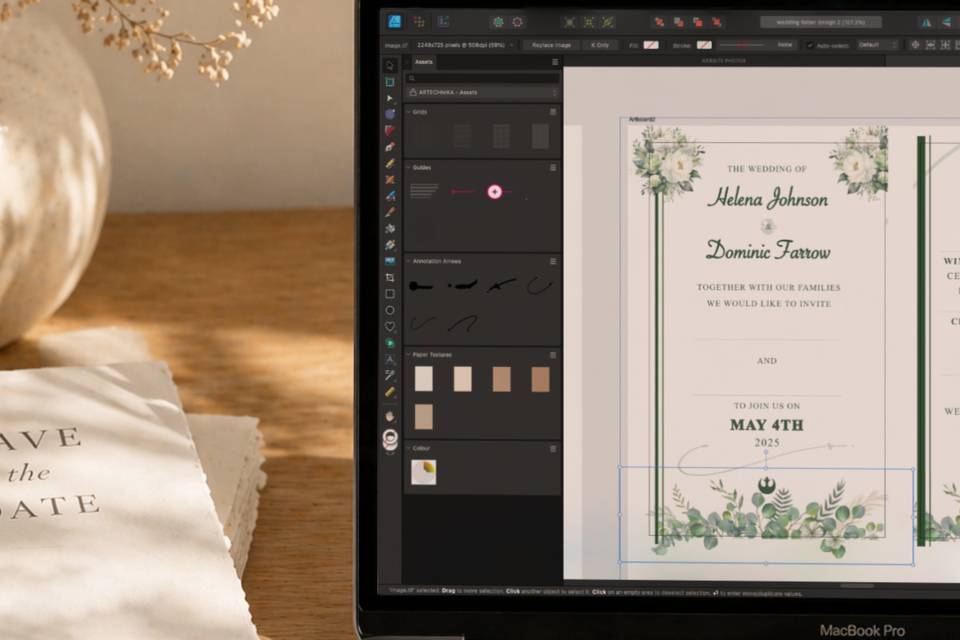Open the Annotation Arrows subcategory menu

coord(553,261)
